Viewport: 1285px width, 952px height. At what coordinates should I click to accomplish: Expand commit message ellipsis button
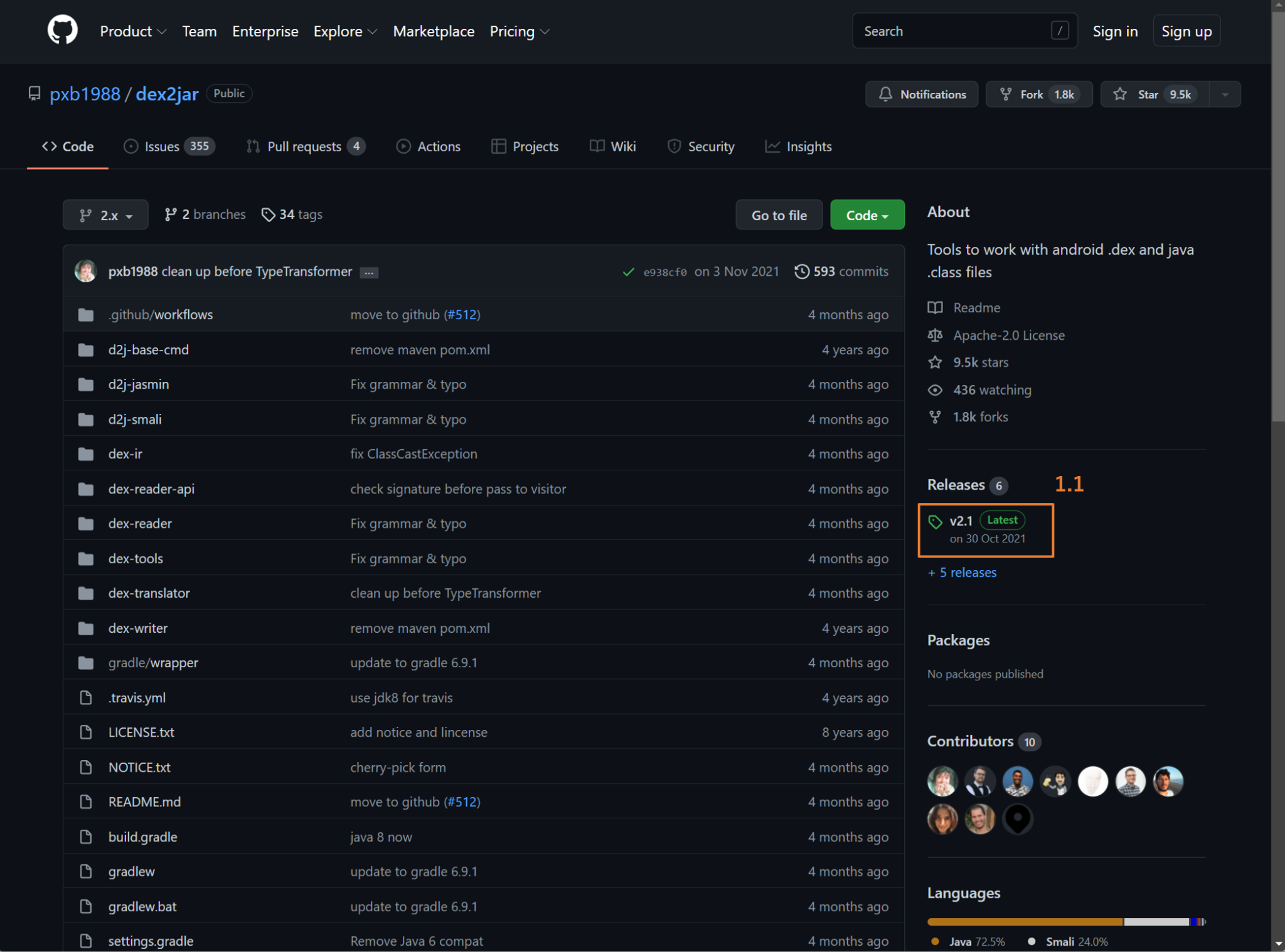[x=369, y=273]
